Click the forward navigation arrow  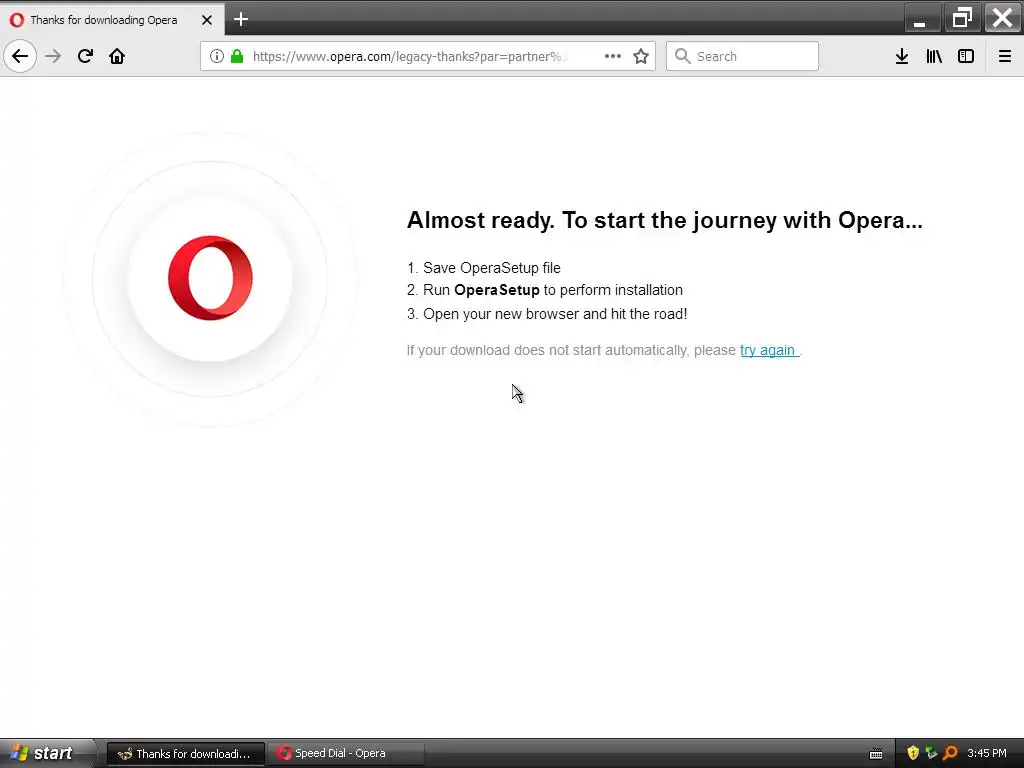[53, 56]
